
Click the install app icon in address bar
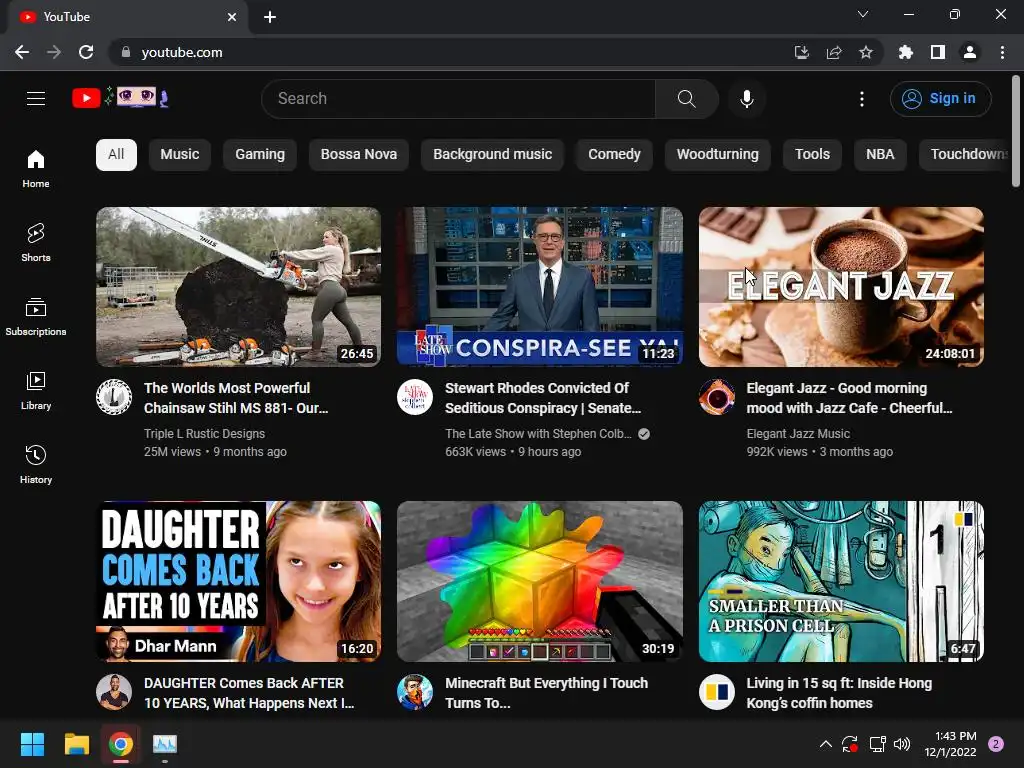tap(801, 52)
